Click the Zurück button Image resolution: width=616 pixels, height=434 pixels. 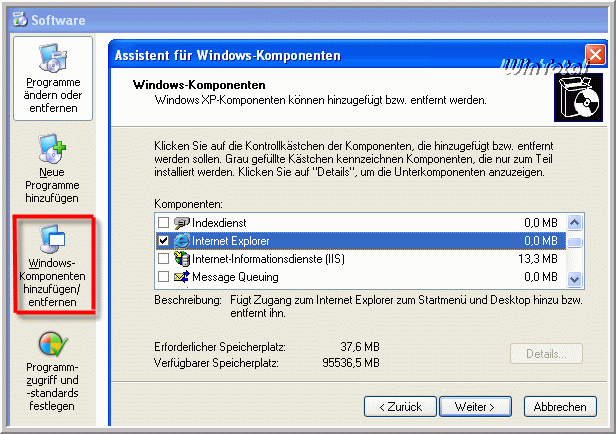[400, 407]
